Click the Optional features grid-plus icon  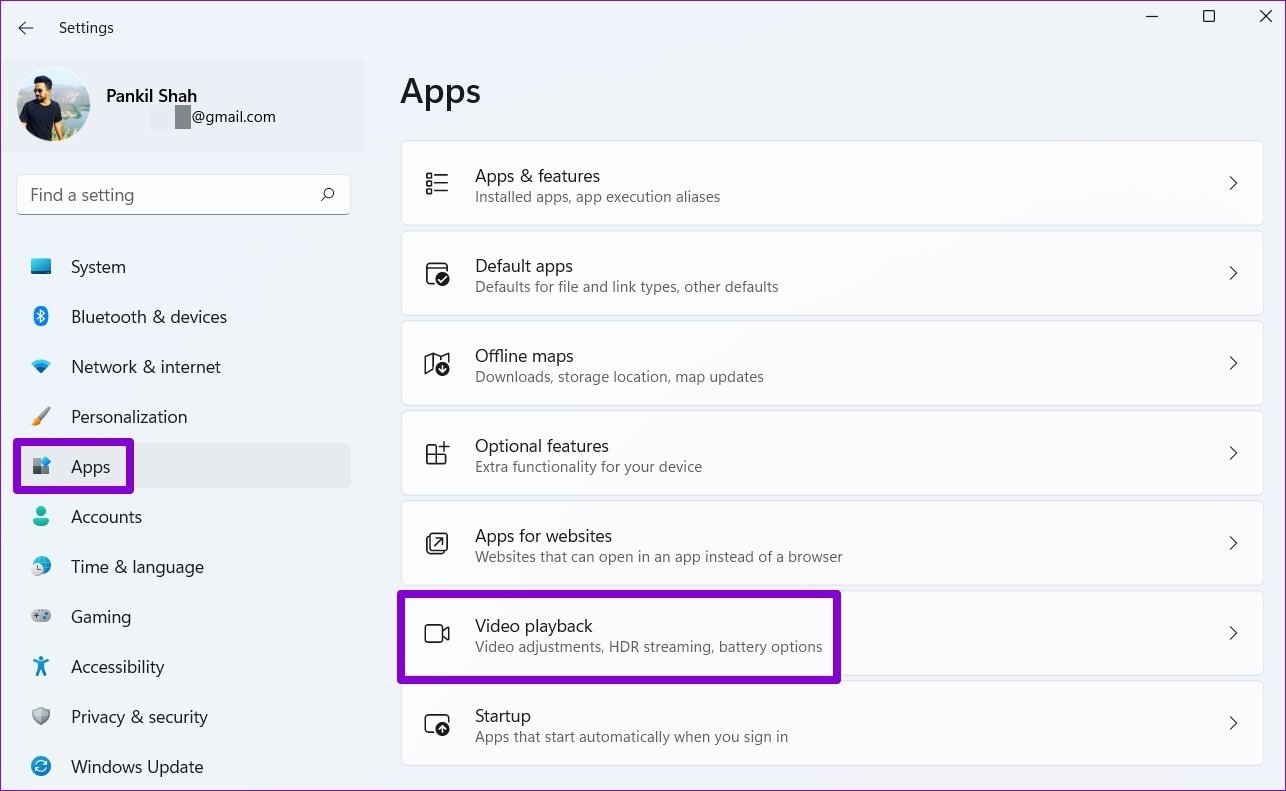pos(437,453)
